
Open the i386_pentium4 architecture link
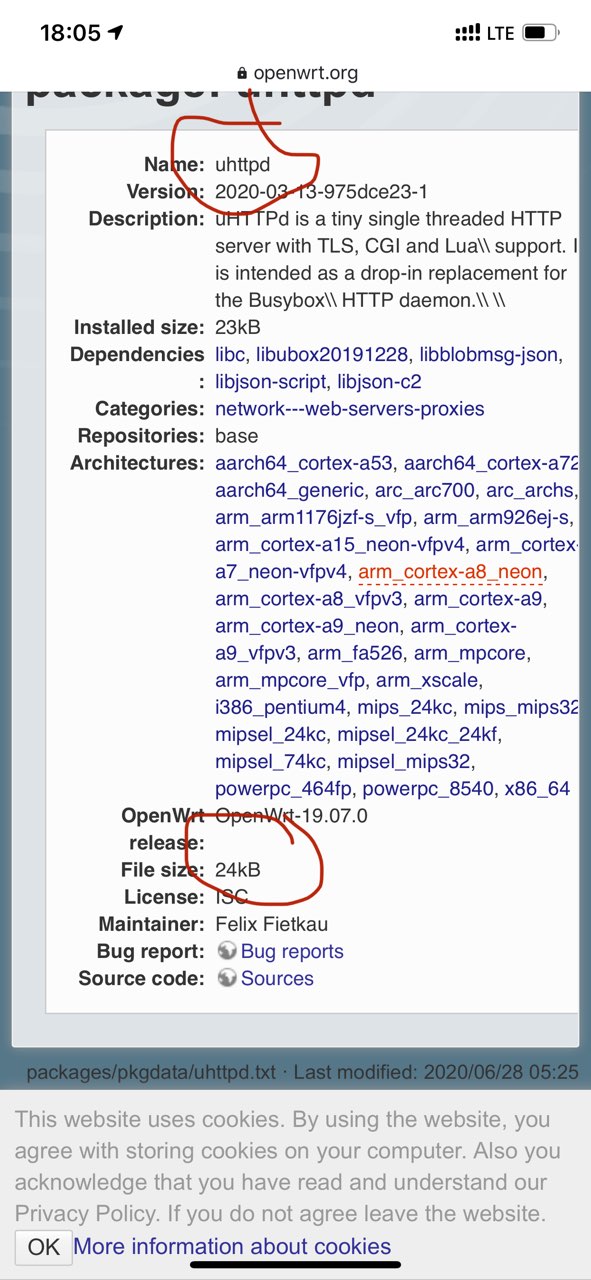pyautogui.click(x=281, y=708)
